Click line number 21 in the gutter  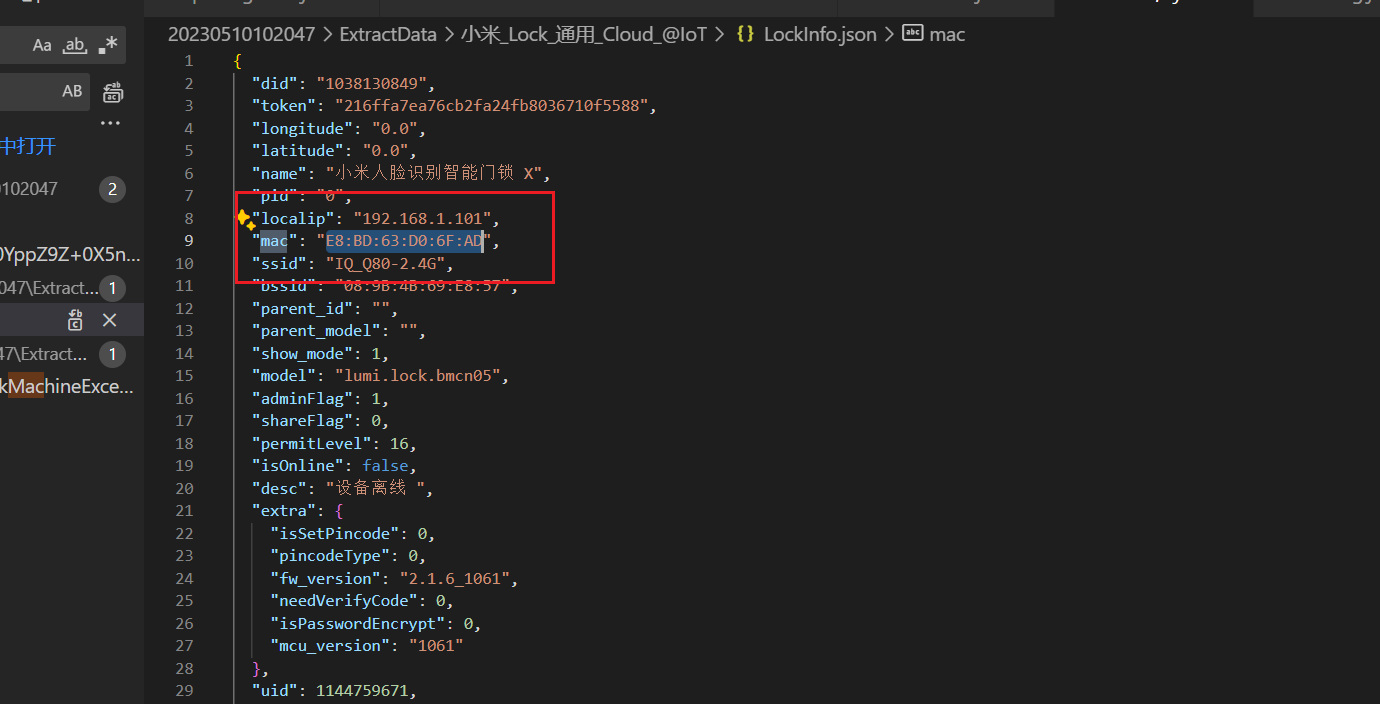184,511
